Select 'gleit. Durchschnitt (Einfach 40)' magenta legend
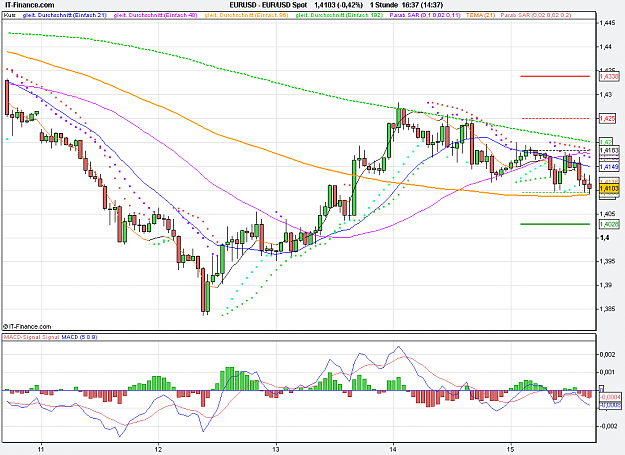Image resolution: width=625 pixels, height=455 pixels. [155, 15]
